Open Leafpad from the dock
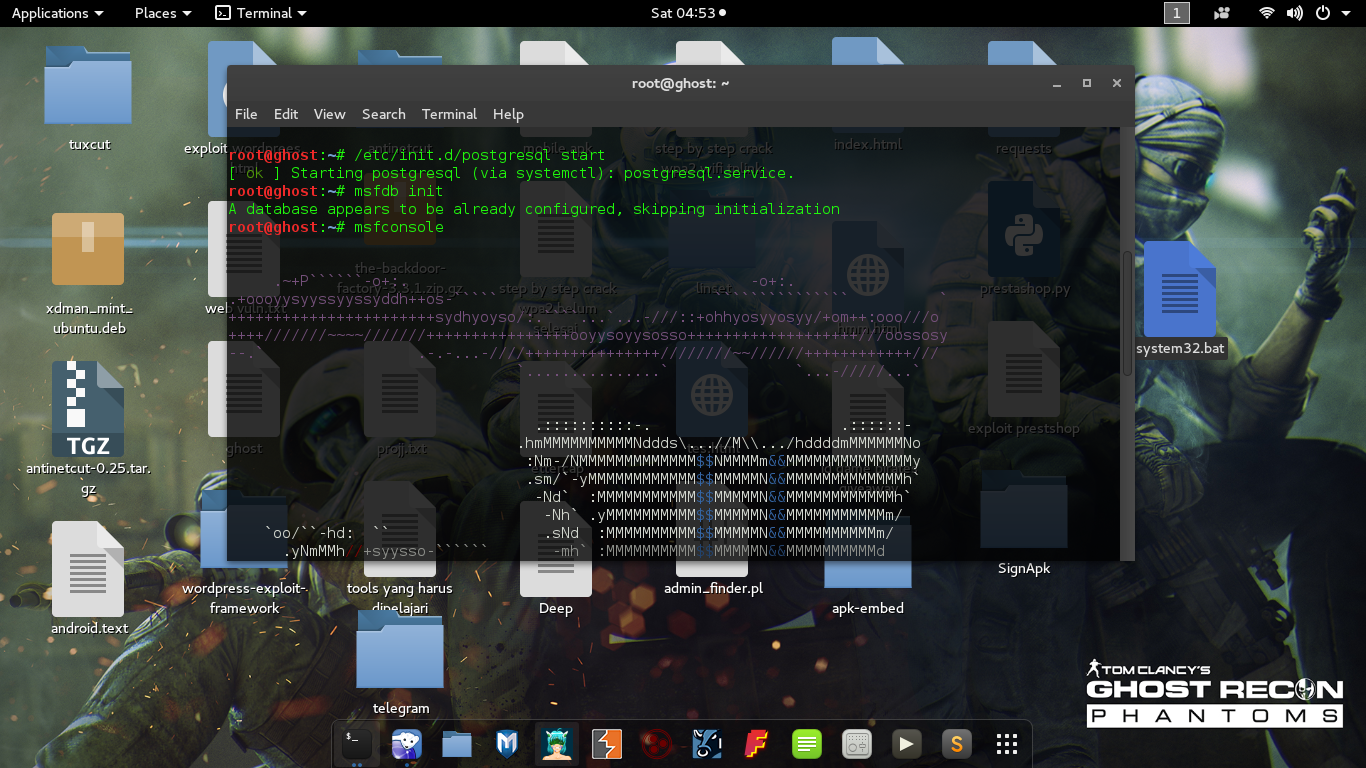This screenshot has width=1366, height=768. click(x=806, y=744)
